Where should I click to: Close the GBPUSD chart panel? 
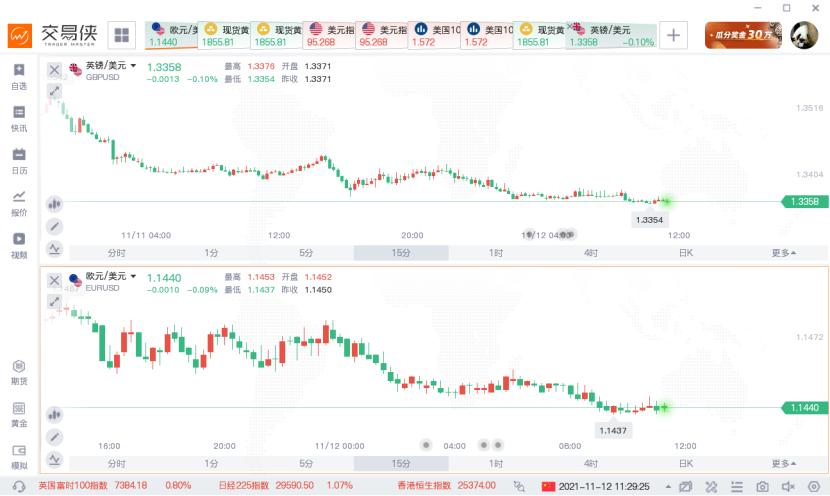[54, 70]
